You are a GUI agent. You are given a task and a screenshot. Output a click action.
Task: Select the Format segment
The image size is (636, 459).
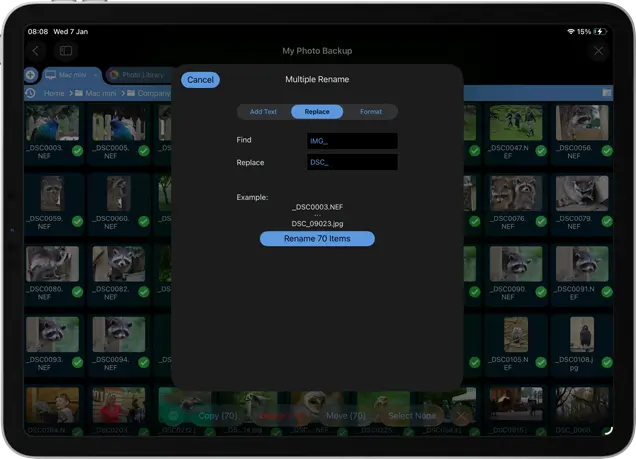(x=371, y=112)
